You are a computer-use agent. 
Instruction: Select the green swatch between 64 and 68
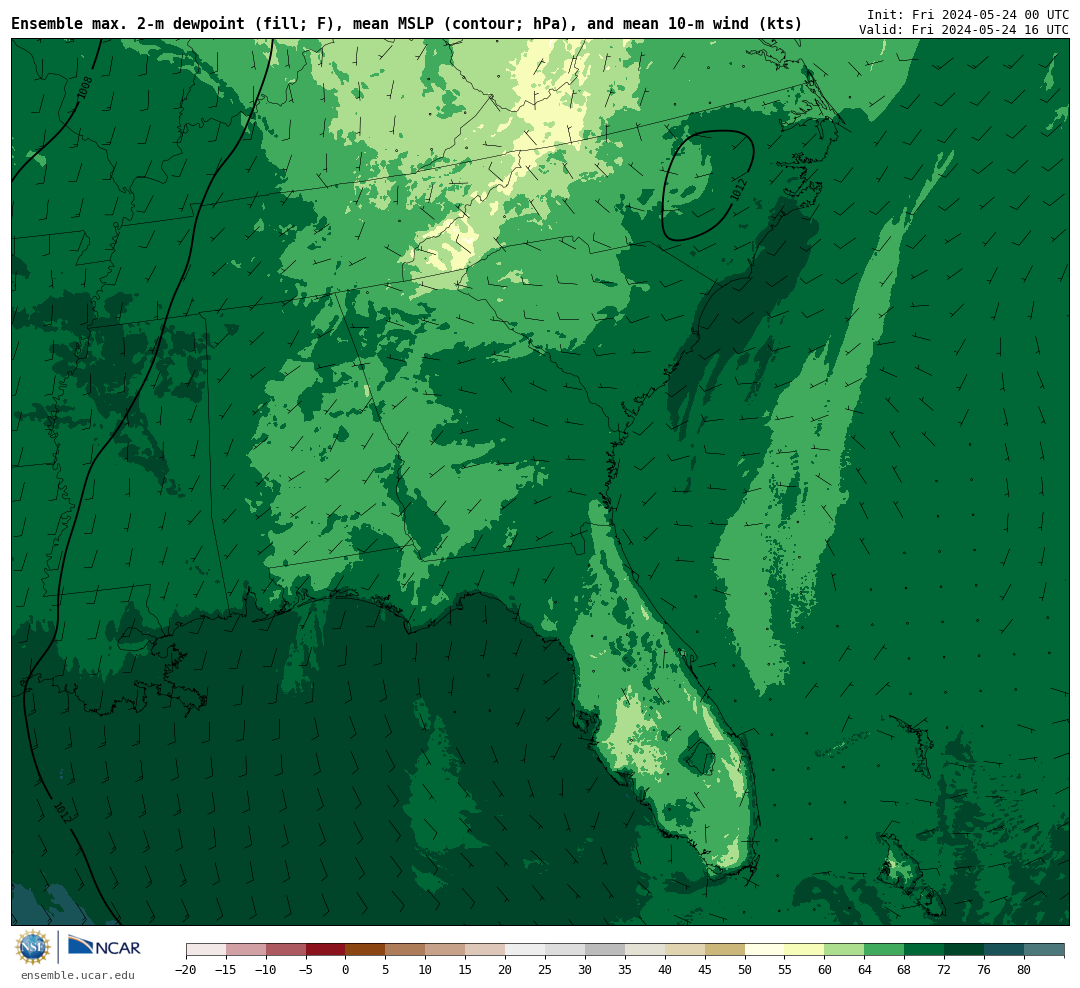click(x=885, y=950)
